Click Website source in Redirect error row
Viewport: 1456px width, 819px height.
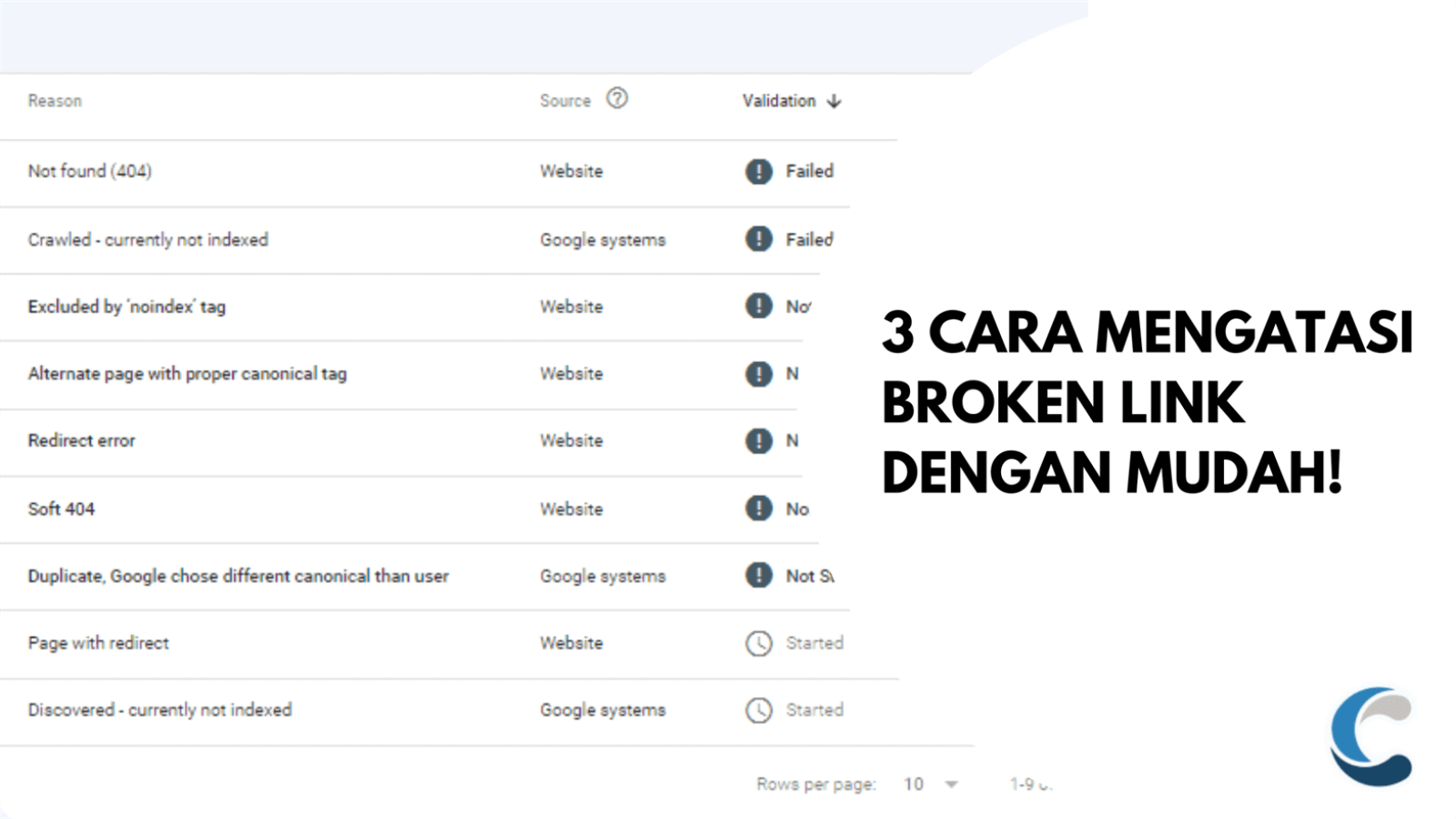pos(571,440)
